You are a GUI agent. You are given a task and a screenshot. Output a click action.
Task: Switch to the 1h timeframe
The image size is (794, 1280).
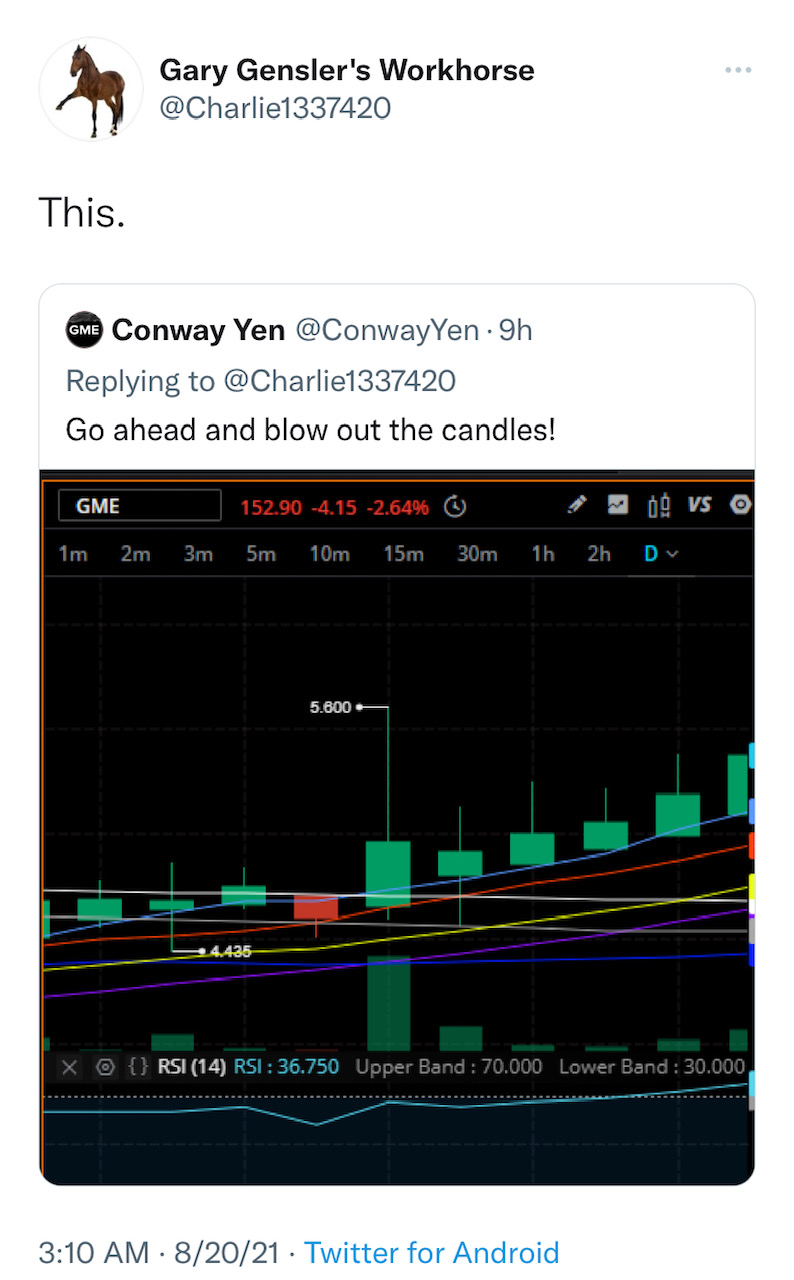point(543,553)
